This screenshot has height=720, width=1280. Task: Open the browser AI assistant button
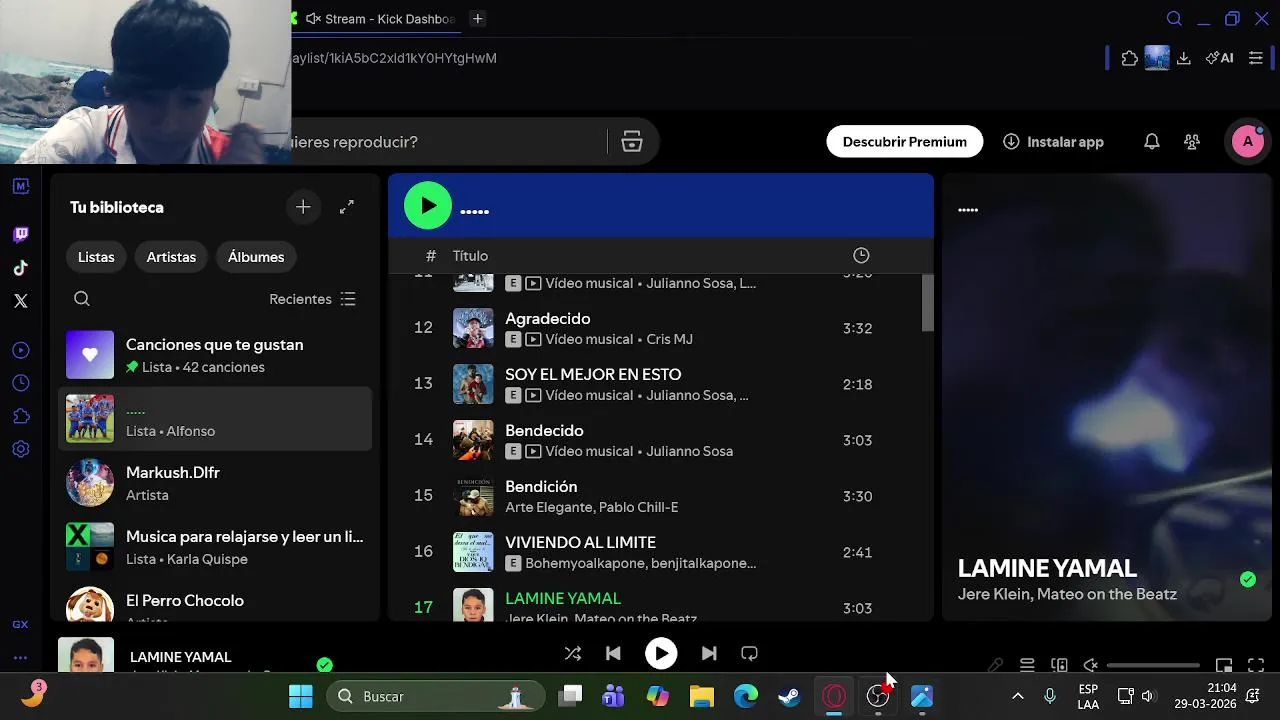(1219, 58)
